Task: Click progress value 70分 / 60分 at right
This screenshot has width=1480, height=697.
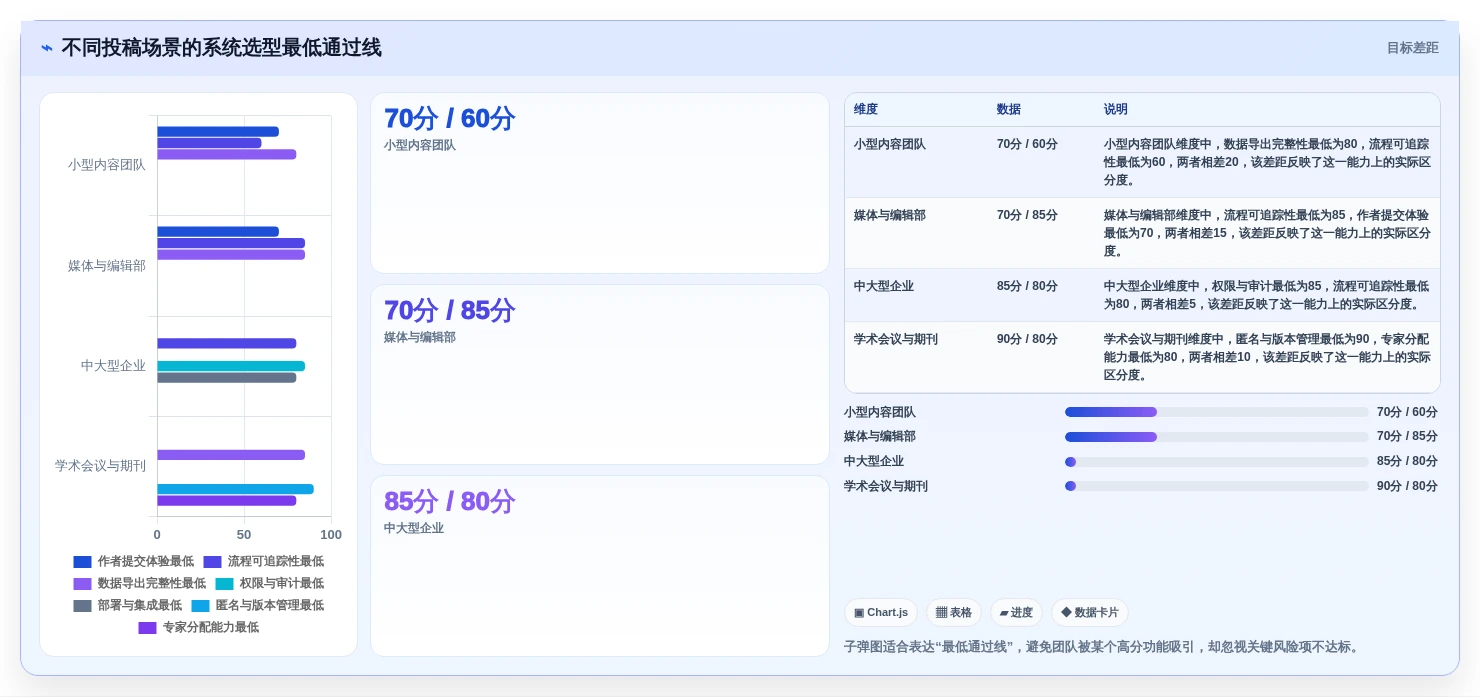Action: [x=1407, y=412]
